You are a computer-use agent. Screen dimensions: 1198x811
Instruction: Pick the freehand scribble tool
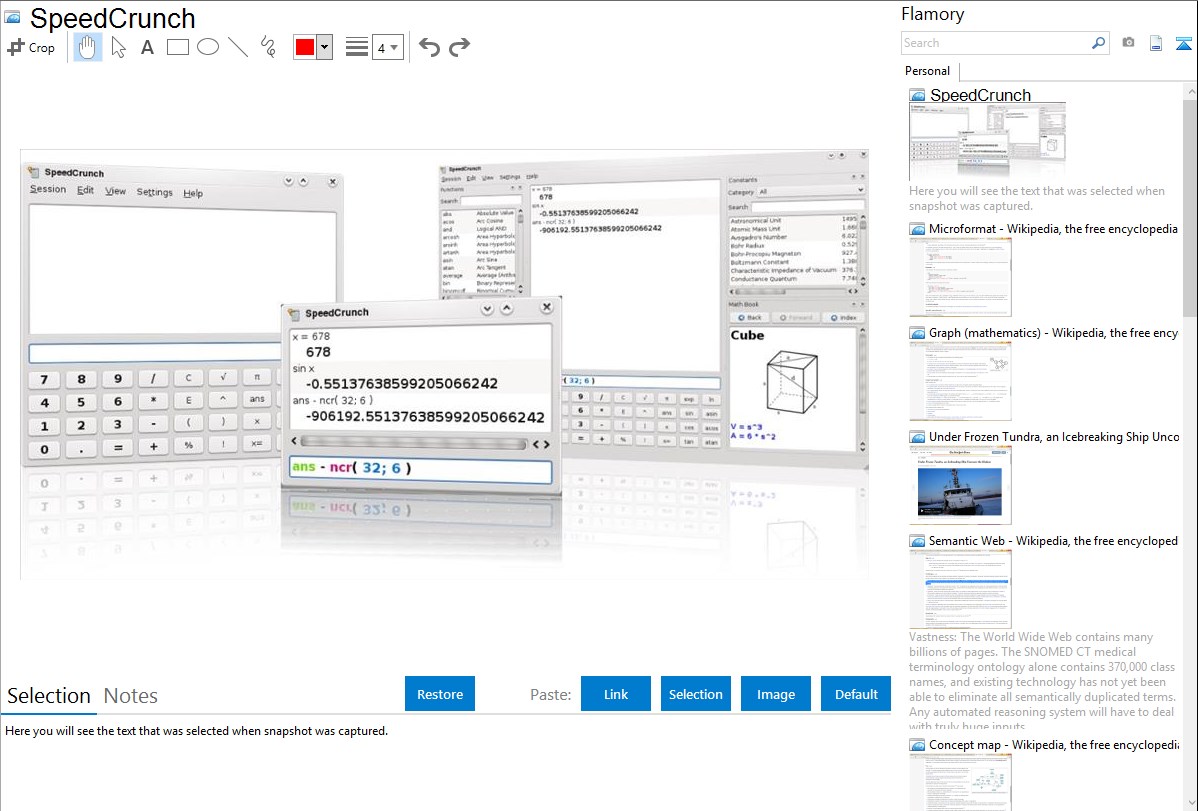click(x=267, y=47)
